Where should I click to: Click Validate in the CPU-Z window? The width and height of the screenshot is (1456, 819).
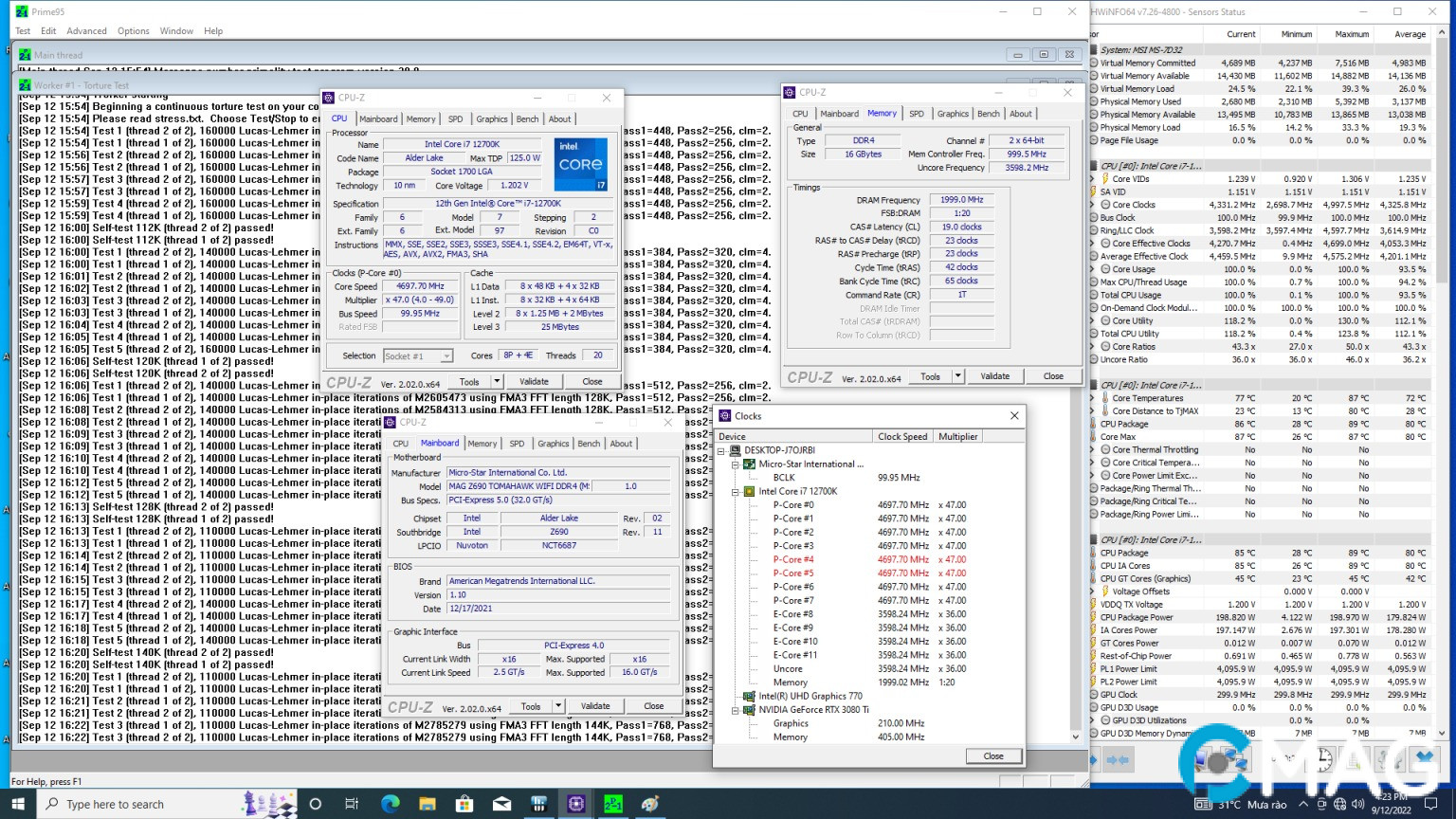coord(533,380)
